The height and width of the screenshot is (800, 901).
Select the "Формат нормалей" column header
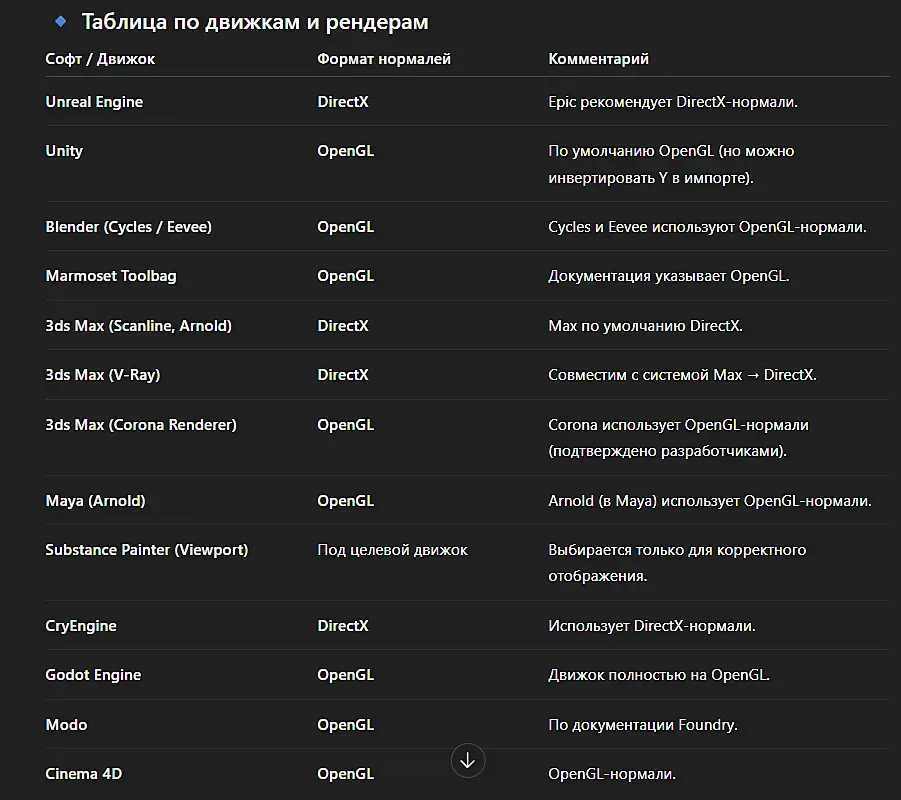click(x=384, y=59)
